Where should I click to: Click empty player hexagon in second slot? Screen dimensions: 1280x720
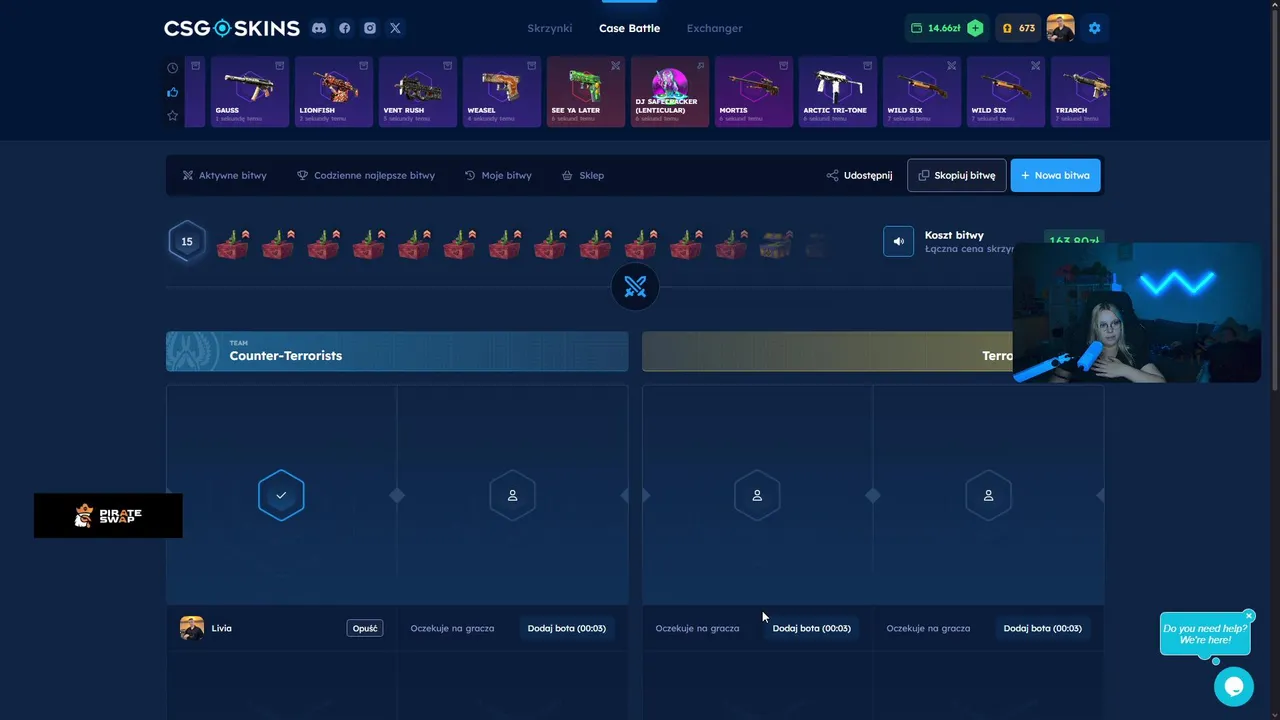click(x=512, y=495)
